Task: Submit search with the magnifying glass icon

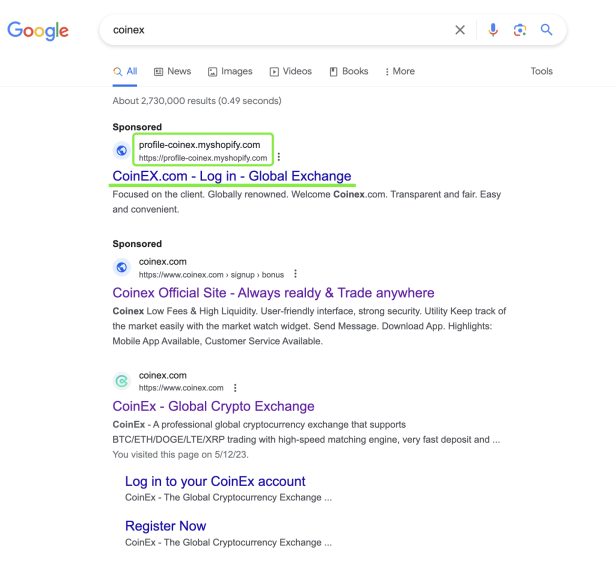Action: [546, 30]
